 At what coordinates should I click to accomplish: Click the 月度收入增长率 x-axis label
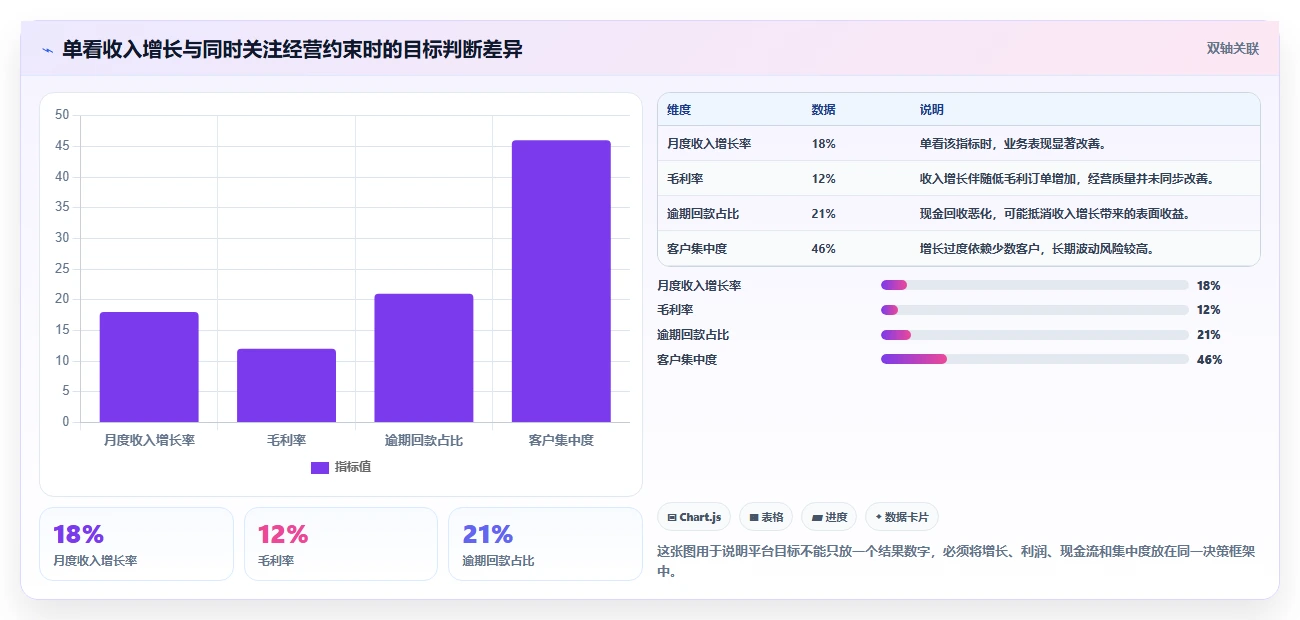pyautogui.click(x=149, y=440)
